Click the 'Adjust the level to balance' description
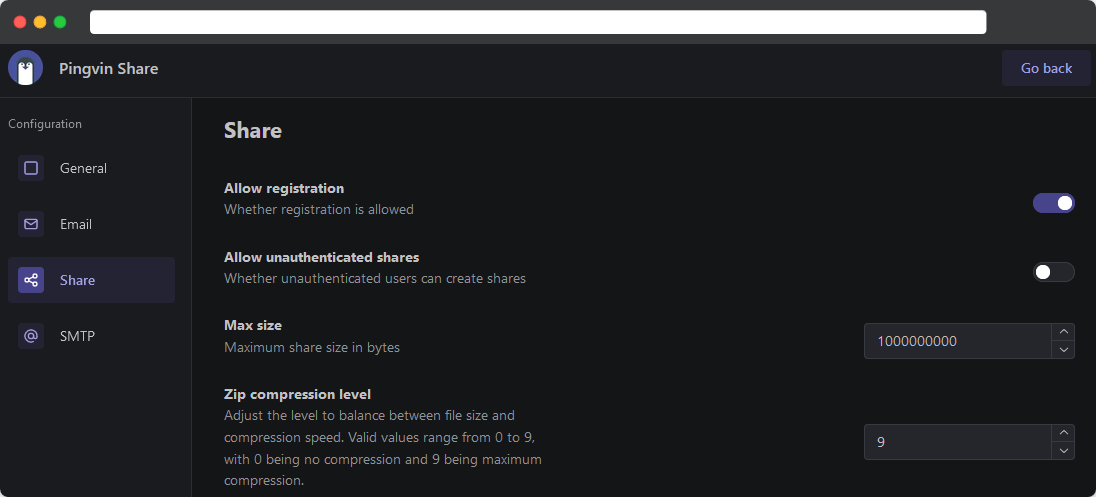 (x=383, y=448)
